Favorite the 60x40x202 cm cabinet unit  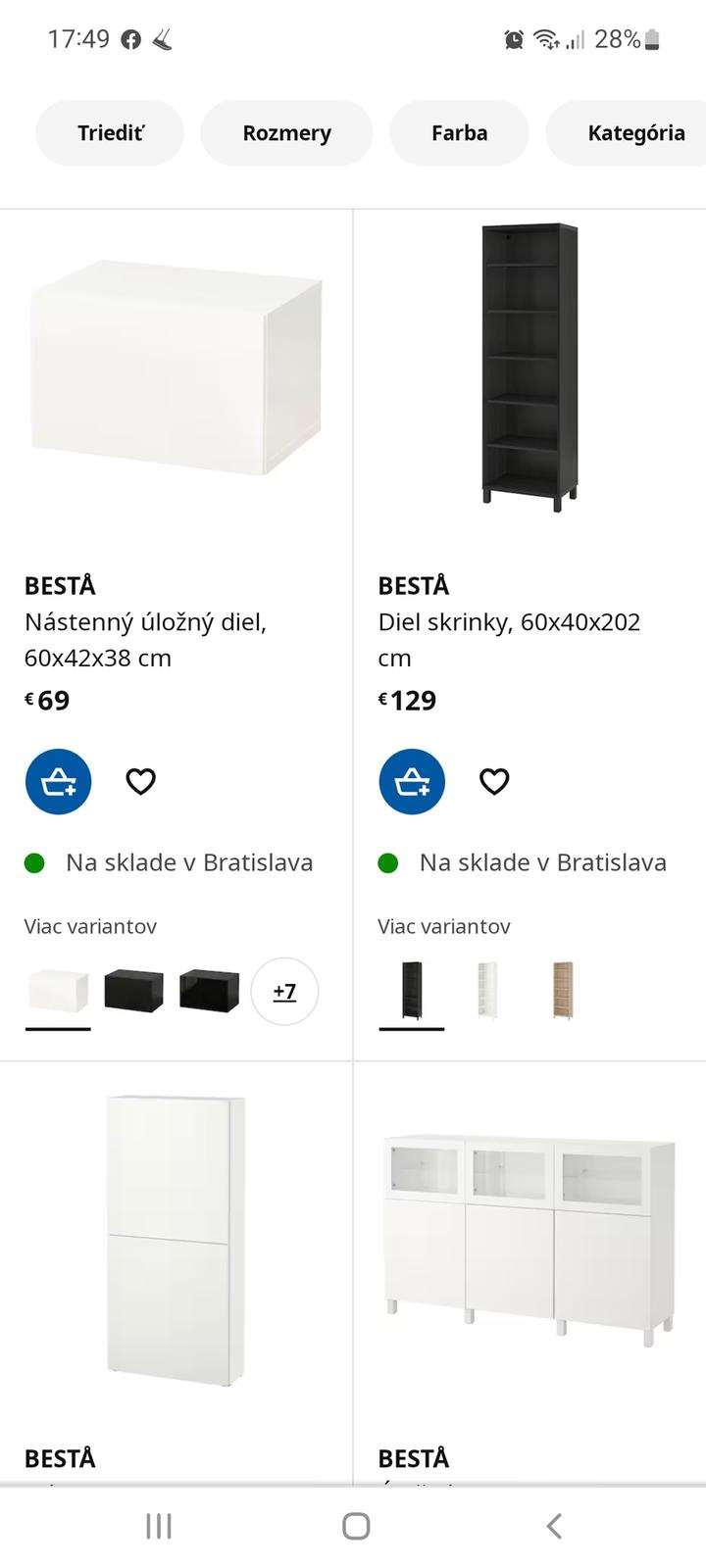tap(494, 782)
